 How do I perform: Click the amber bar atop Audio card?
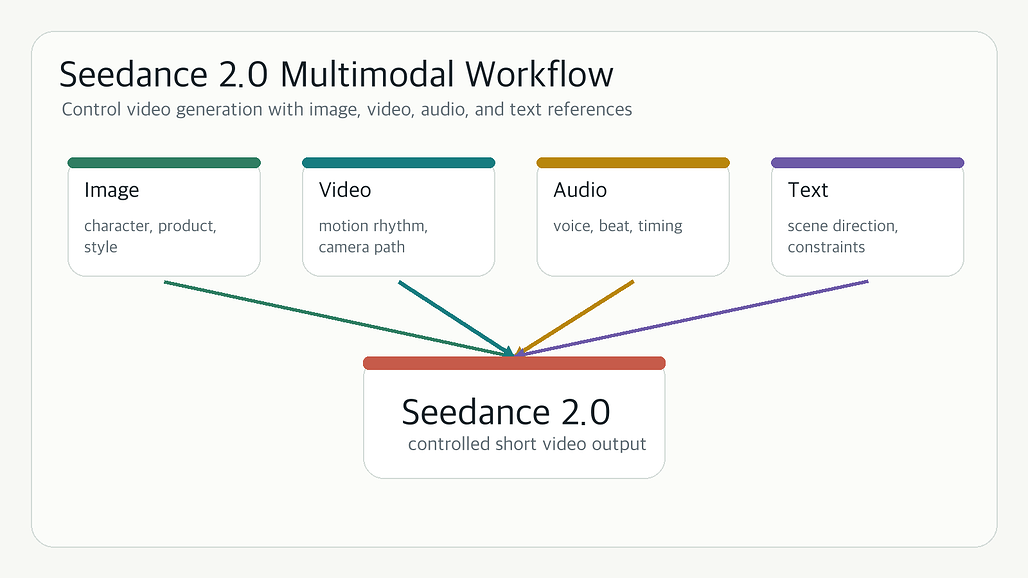click(633, 163)
